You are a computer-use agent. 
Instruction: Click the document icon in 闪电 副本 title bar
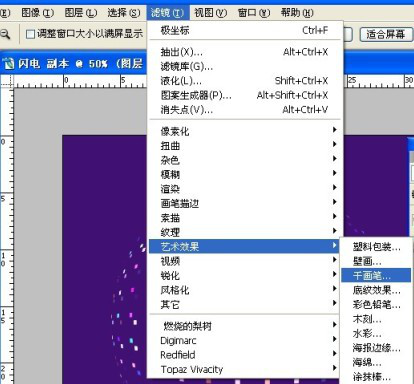click(9, 63)
